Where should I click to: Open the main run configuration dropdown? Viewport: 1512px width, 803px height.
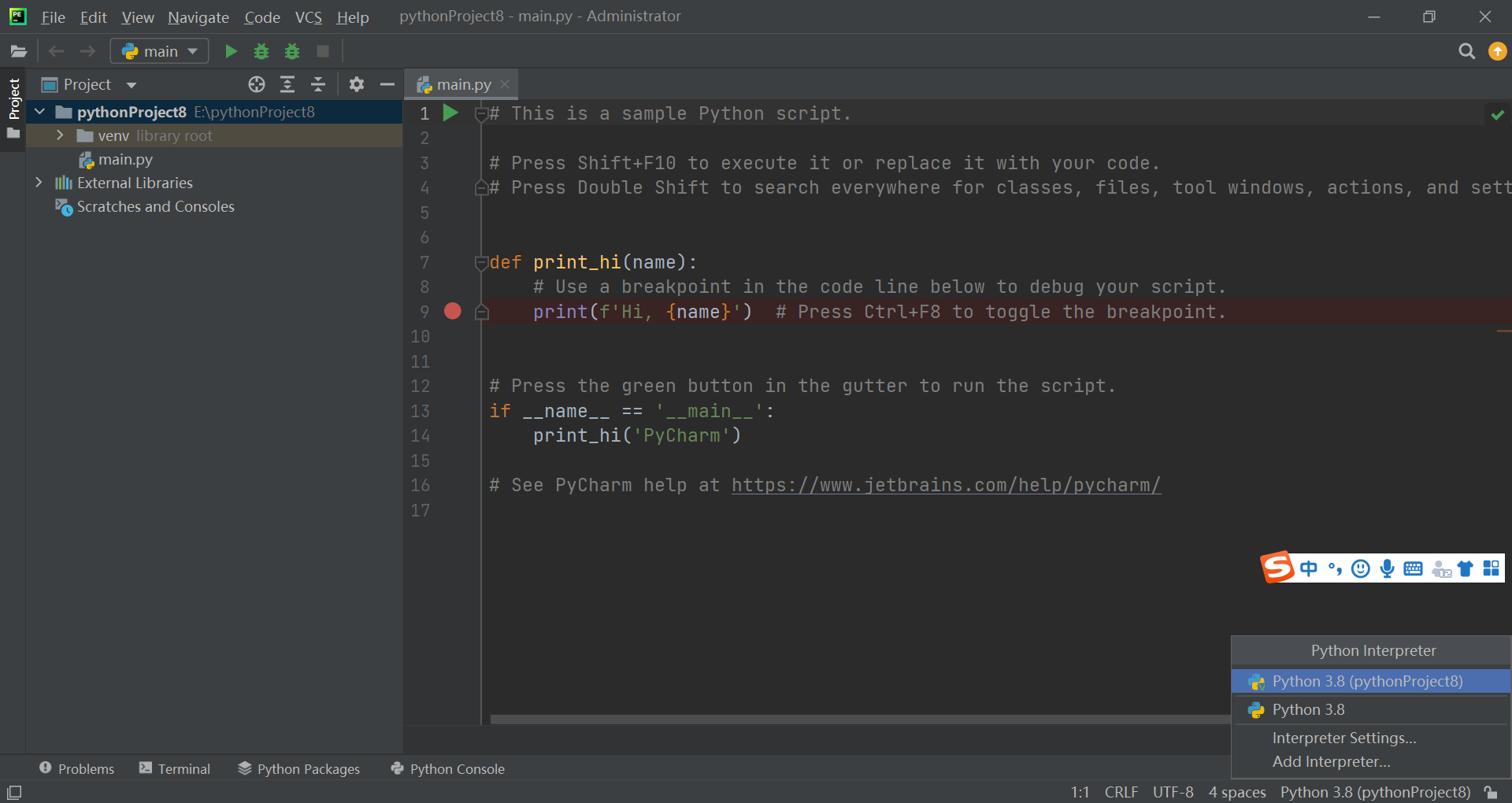point(160,51)
